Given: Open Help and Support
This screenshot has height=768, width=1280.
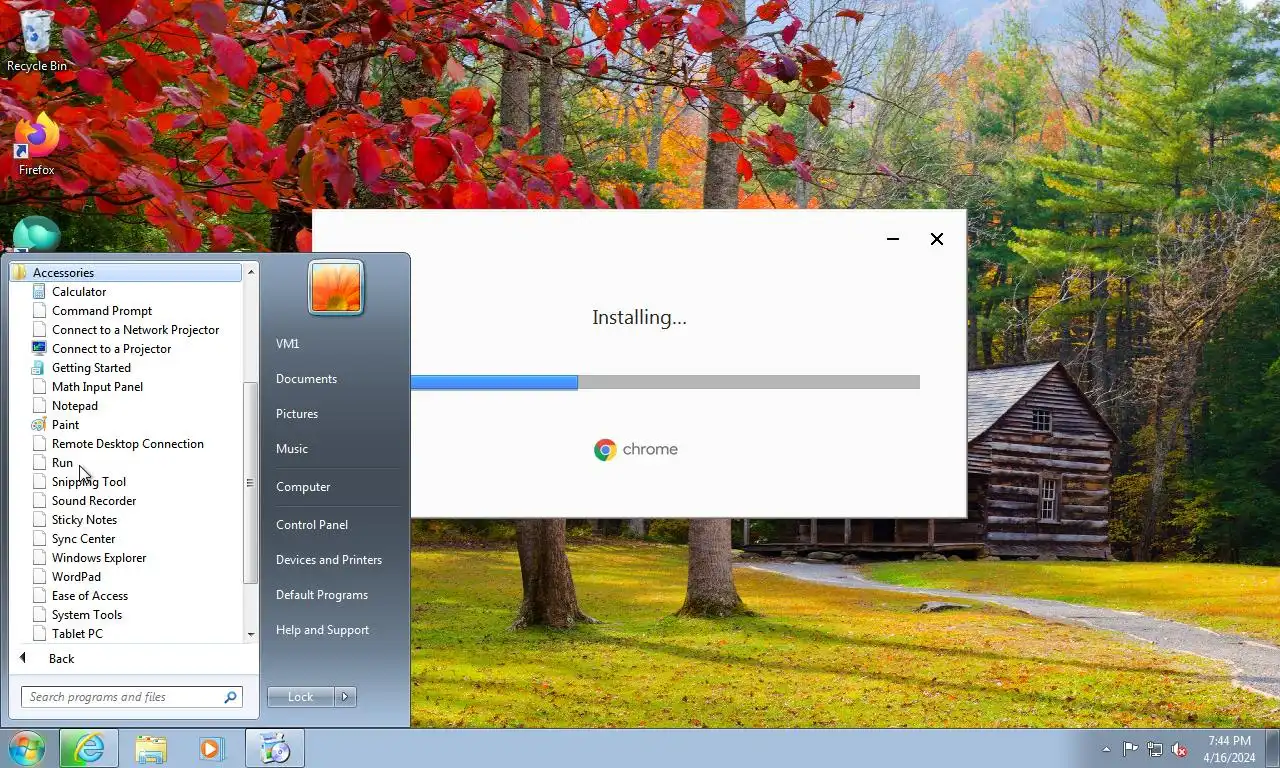Looking at the screenshot, I should [322, 630].
